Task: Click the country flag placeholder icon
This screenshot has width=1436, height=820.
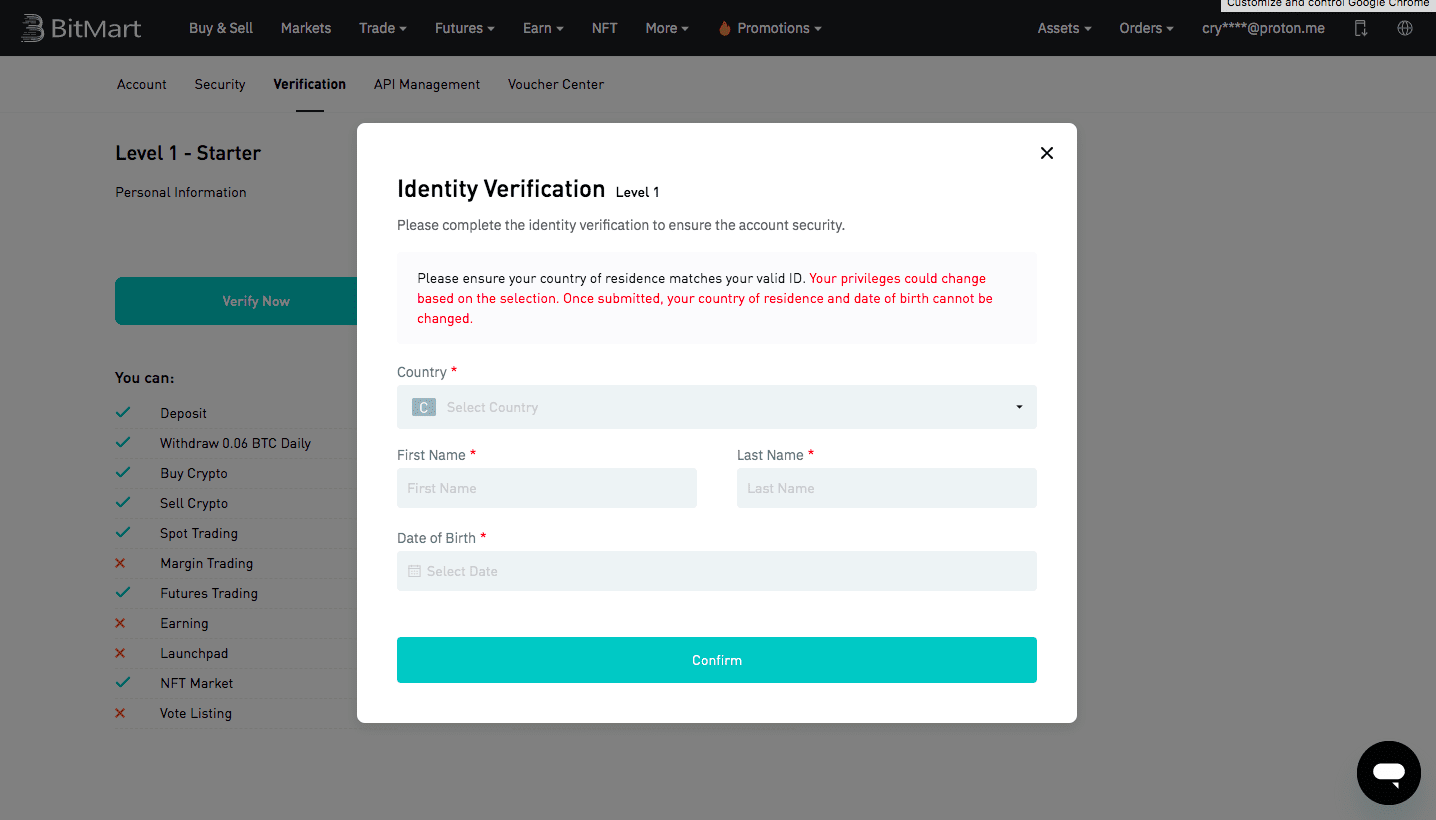Action: 424,407
